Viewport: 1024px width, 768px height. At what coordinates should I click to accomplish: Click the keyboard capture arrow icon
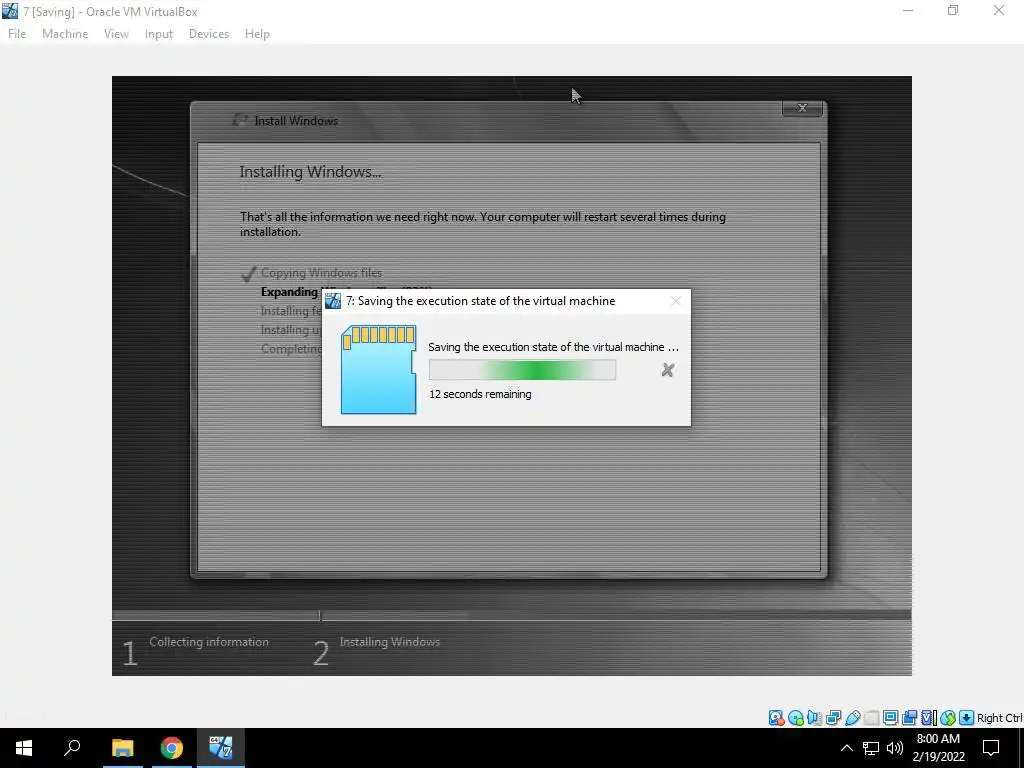click(967, 718)
